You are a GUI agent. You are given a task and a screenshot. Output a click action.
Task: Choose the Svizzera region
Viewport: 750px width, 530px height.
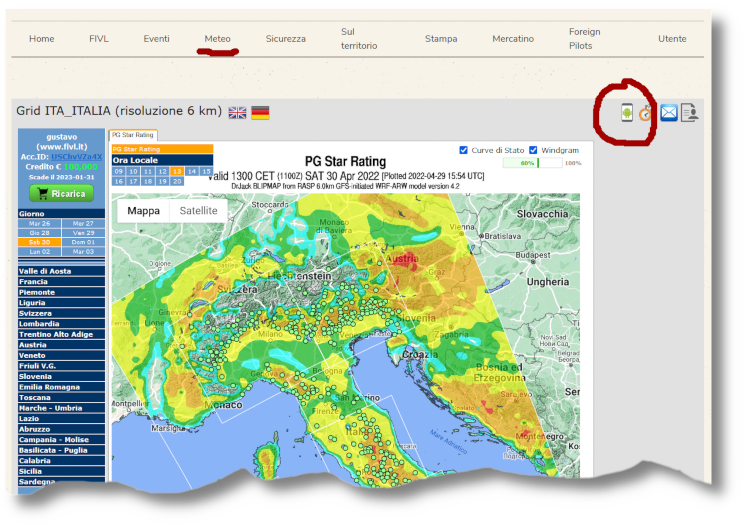[x=61, y=313]
